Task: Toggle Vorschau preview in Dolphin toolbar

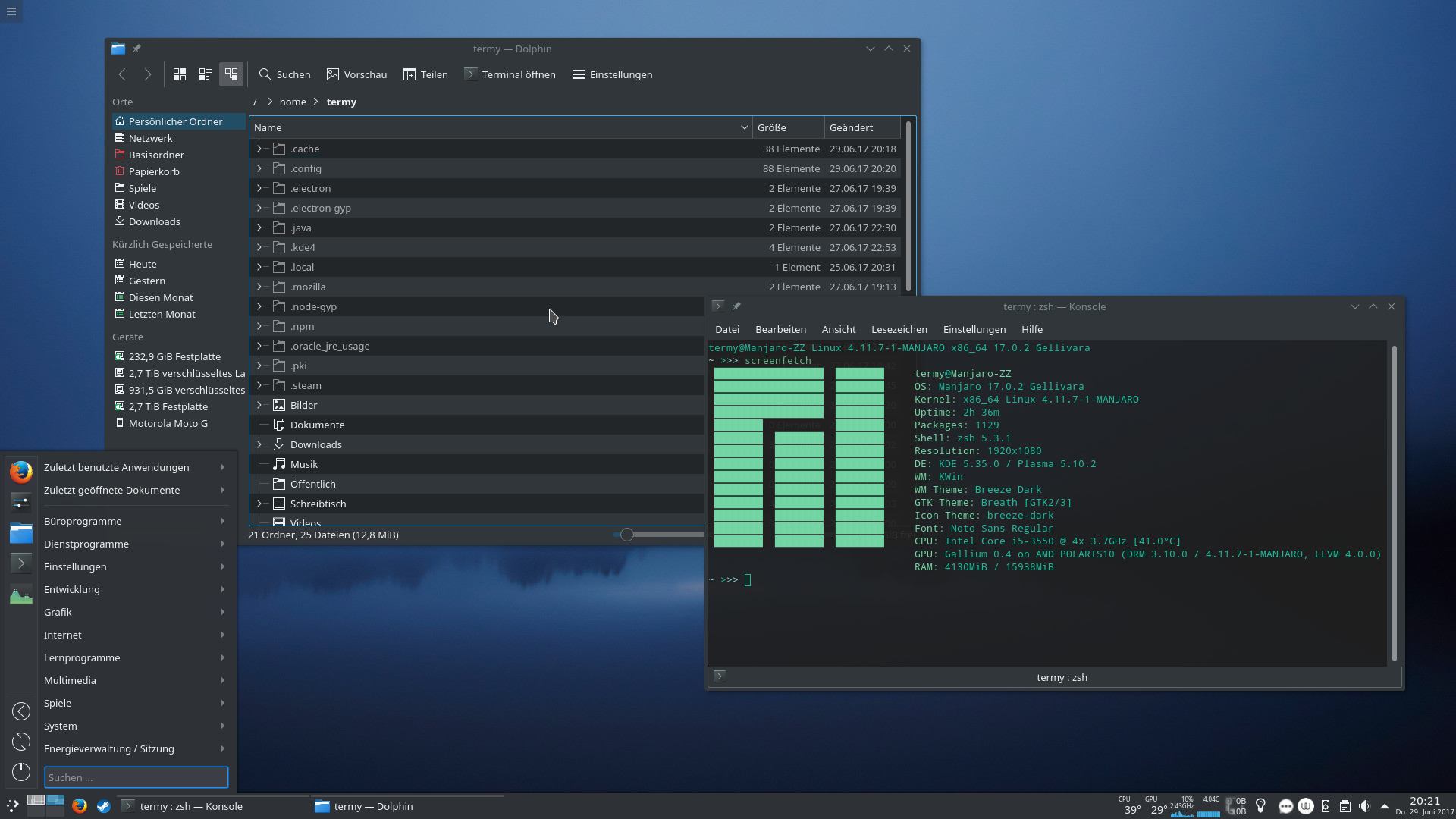Action: [x=357, y=74]
